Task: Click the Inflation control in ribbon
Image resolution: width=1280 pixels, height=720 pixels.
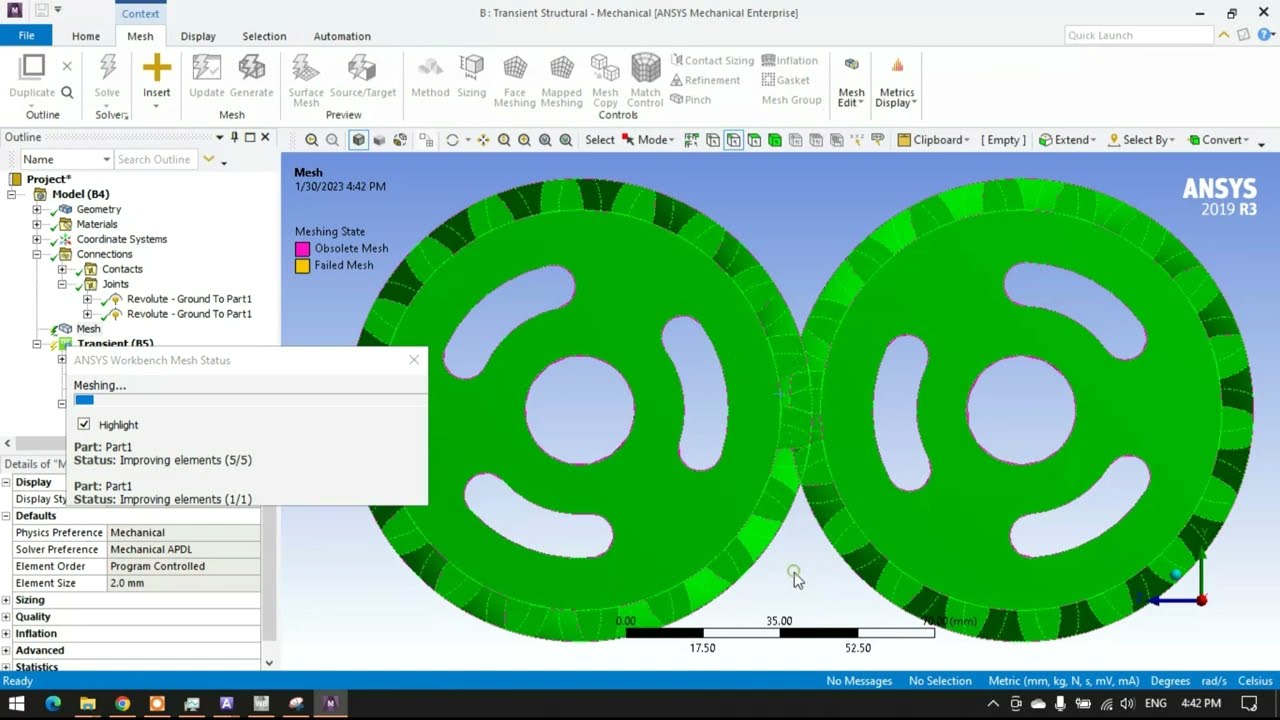Action: pyautogui.click(x=789, y=60)
